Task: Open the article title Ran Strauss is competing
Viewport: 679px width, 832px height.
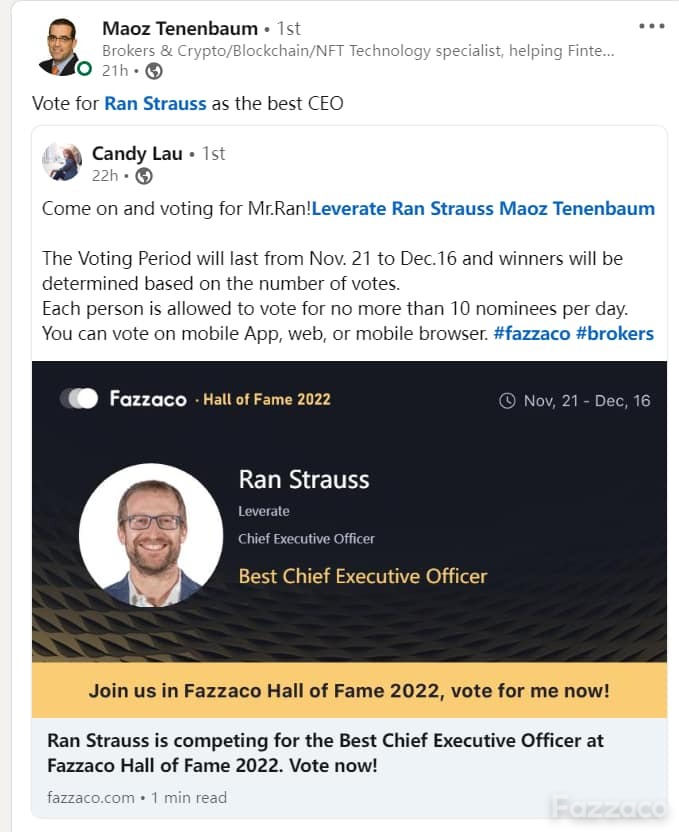Action: pyautogui.click(x=325, y=753)
